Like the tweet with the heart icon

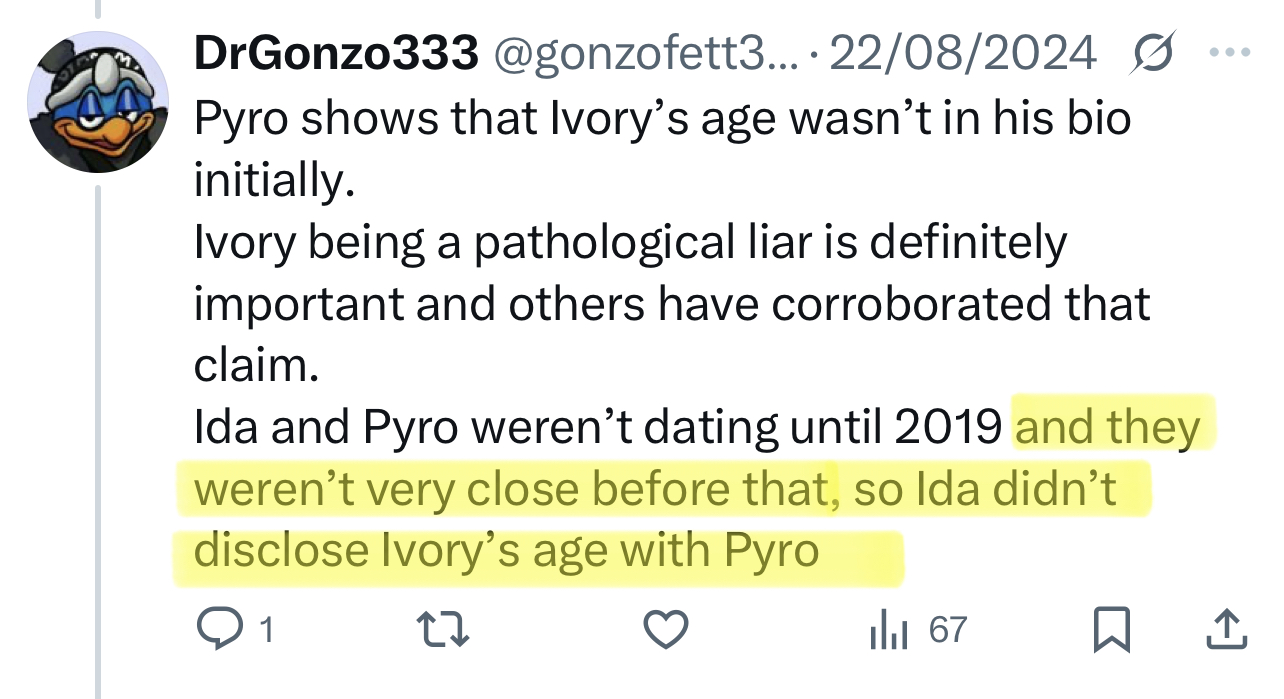(664, 629)
